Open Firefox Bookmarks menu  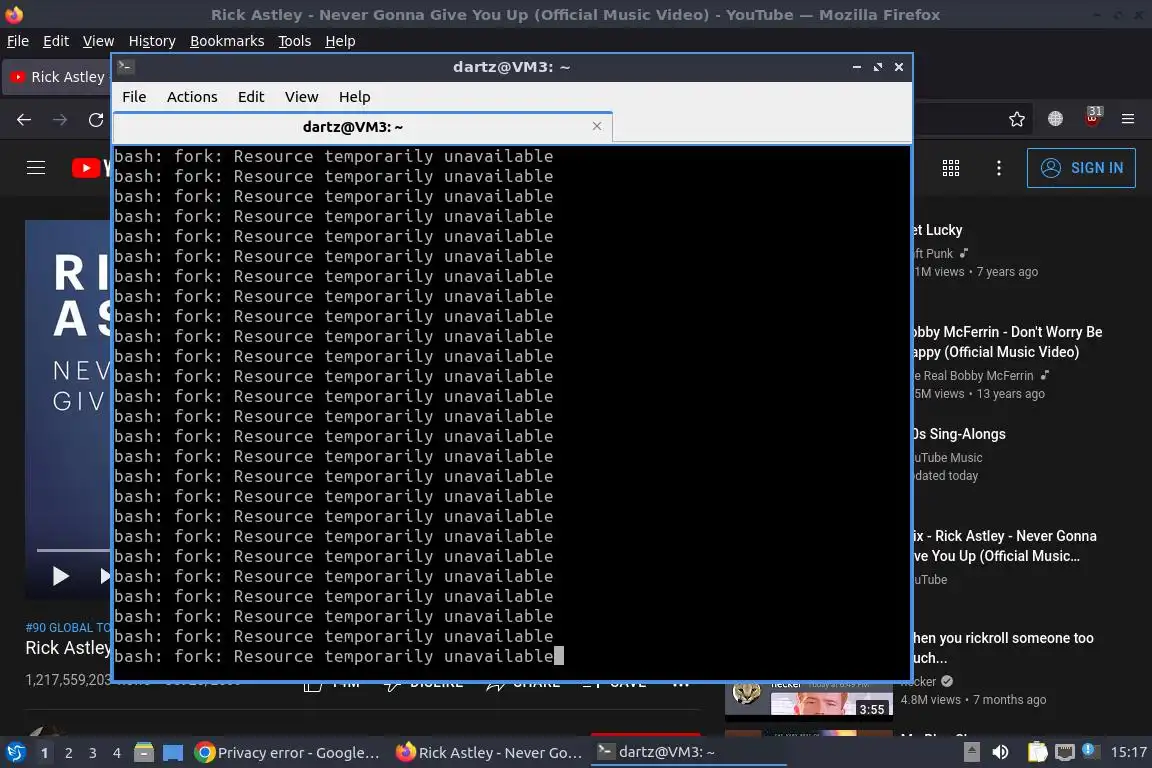pos(227,41)
